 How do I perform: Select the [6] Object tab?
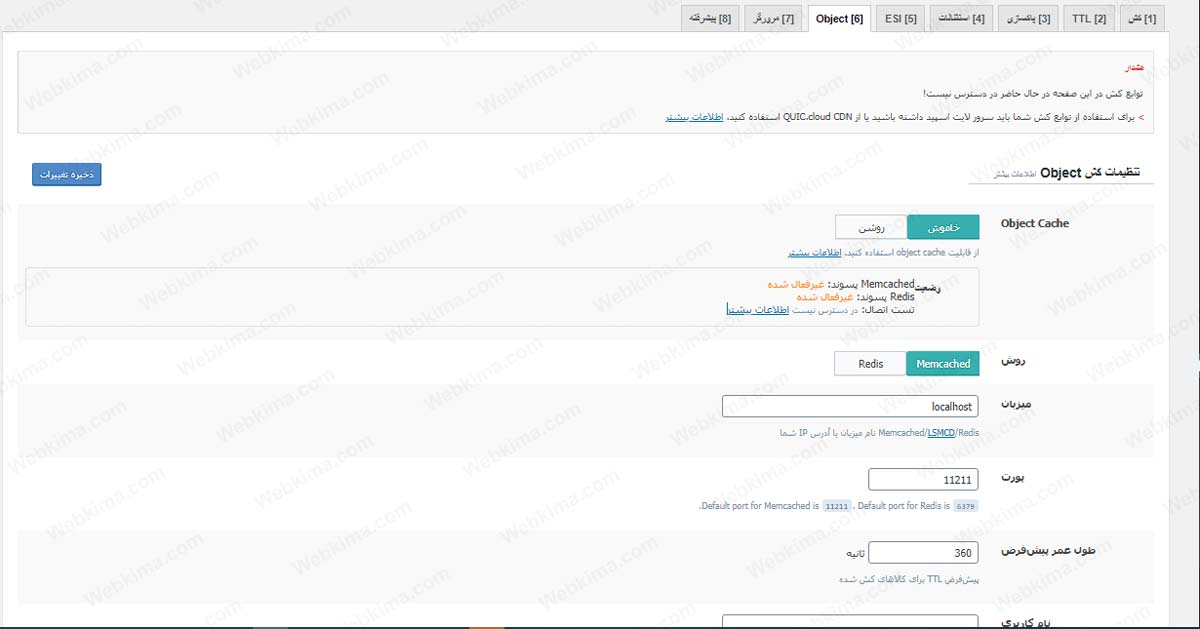(839, 19)
